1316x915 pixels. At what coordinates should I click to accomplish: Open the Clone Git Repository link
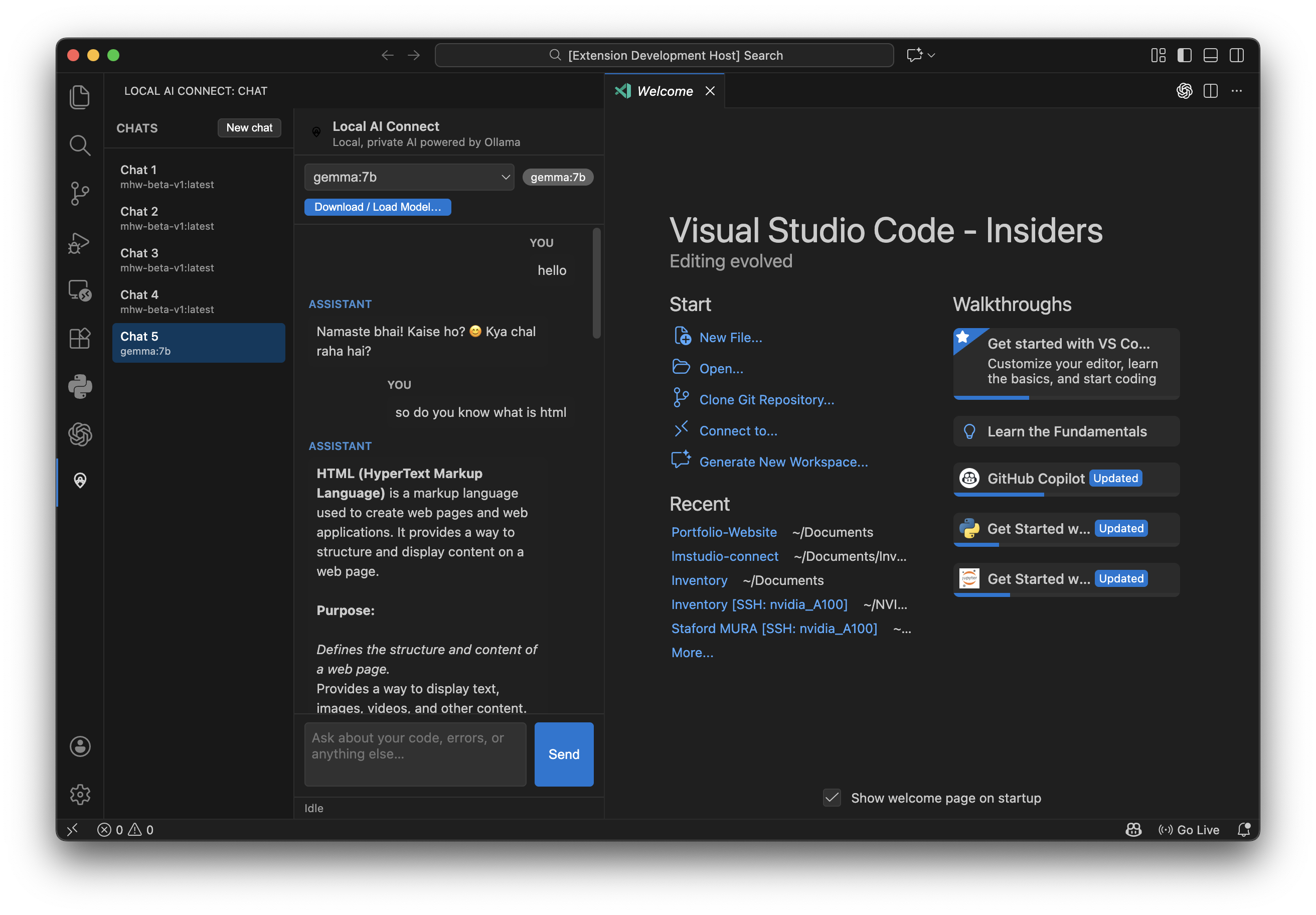tap(766, 400)
